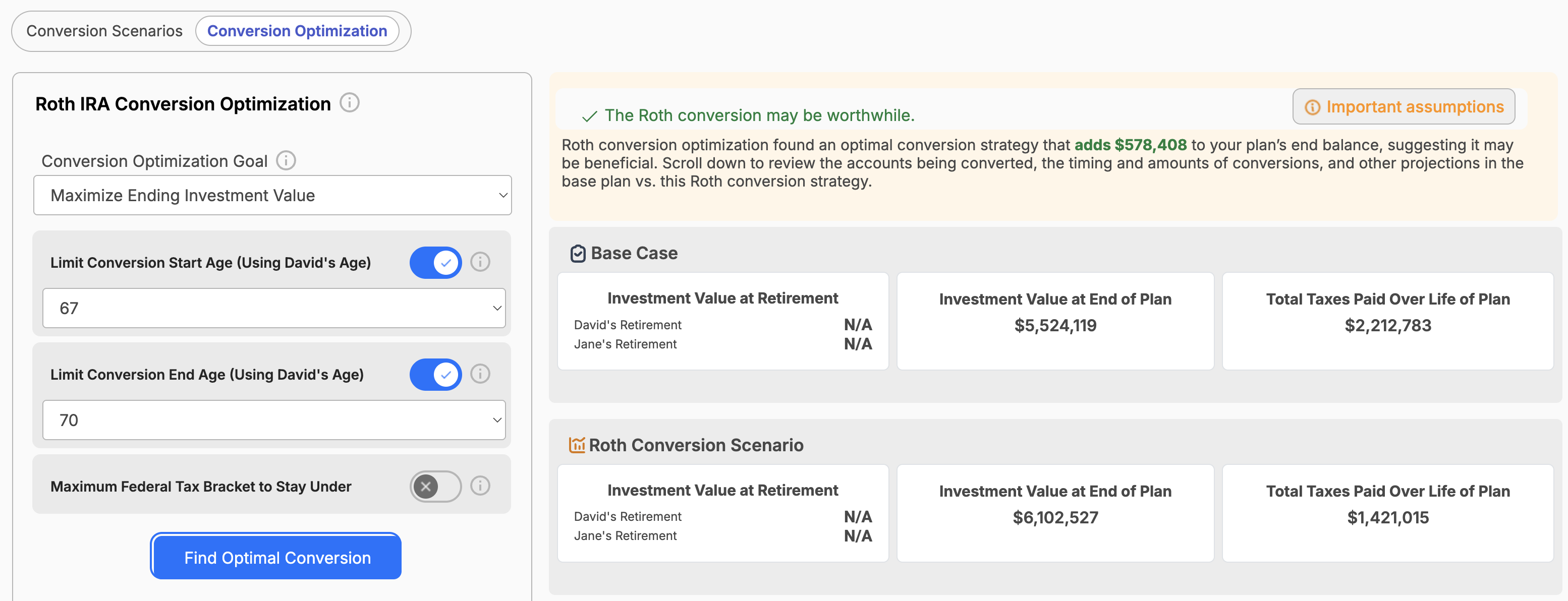Click info icon beside Conversion Optimization Goal

pos(286,161)
